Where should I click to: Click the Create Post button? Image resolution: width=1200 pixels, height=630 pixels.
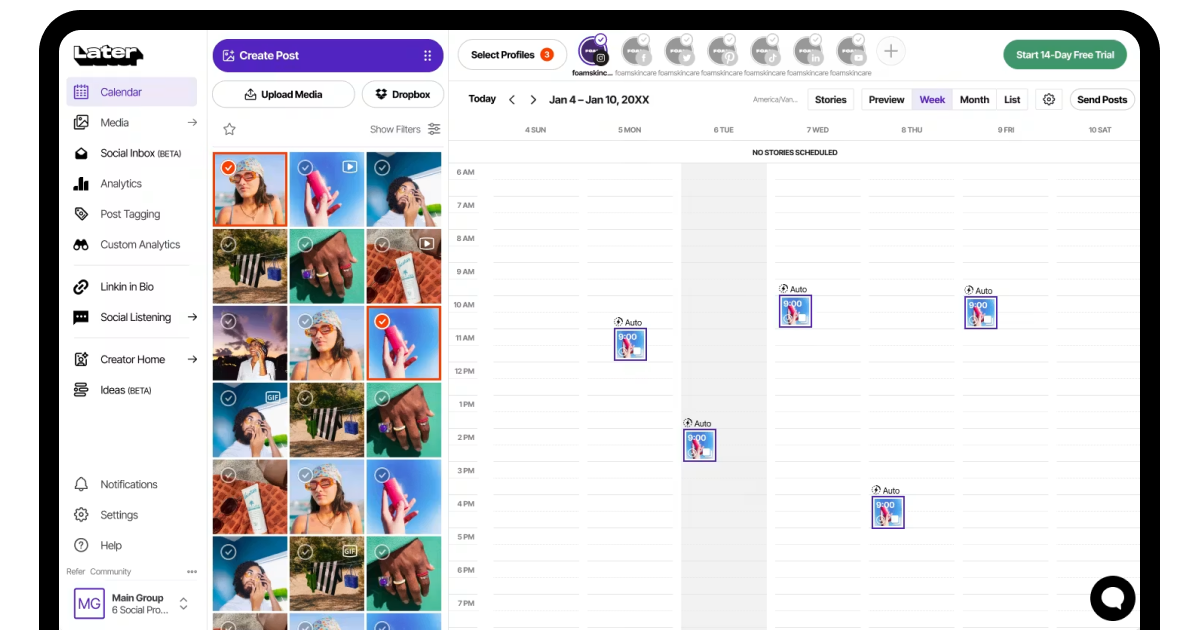(328, 56)
